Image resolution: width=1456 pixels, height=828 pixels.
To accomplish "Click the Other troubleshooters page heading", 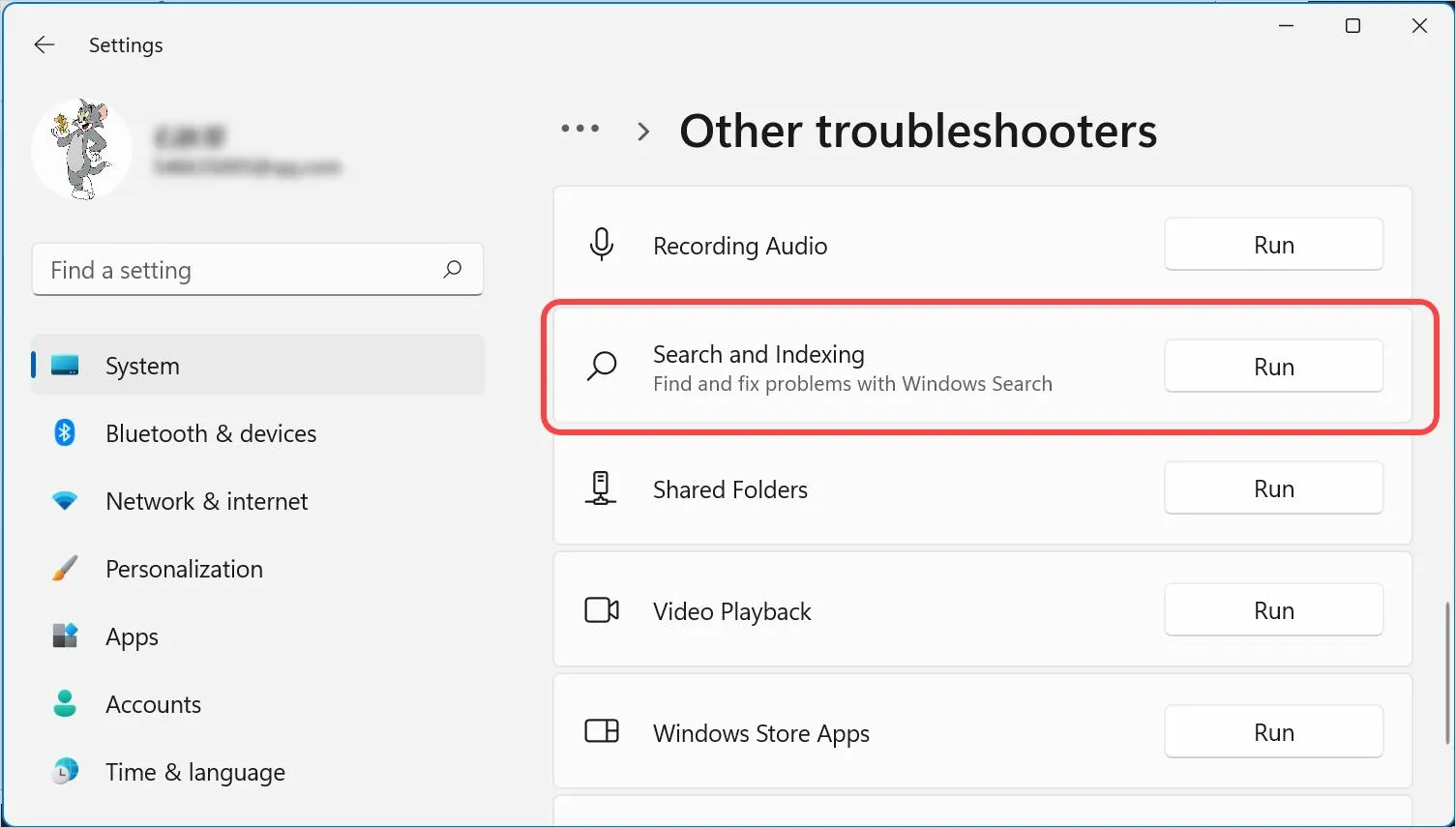I will pos(918,131).
